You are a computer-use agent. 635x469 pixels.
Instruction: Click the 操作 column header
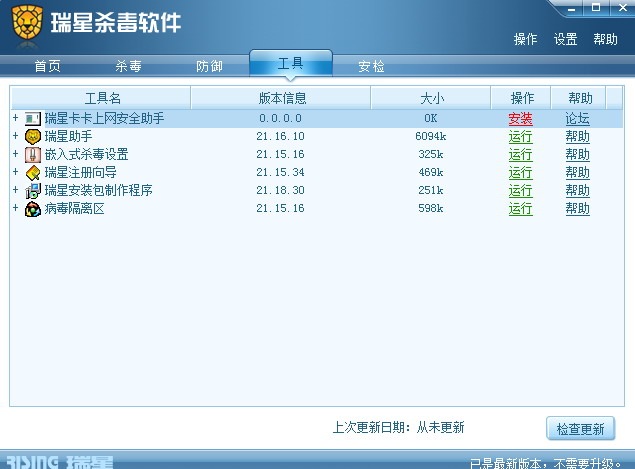[x=521, y=98]
